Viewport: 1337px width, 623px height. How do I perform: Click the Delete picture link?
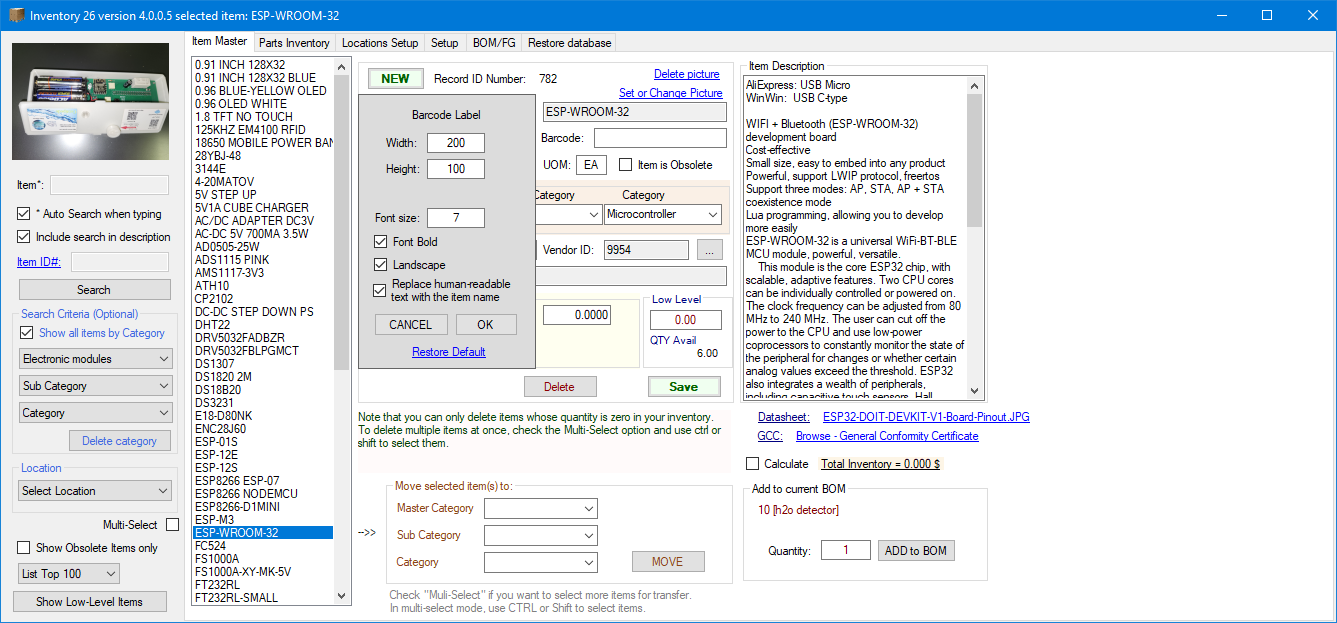[x=687, y=74]
